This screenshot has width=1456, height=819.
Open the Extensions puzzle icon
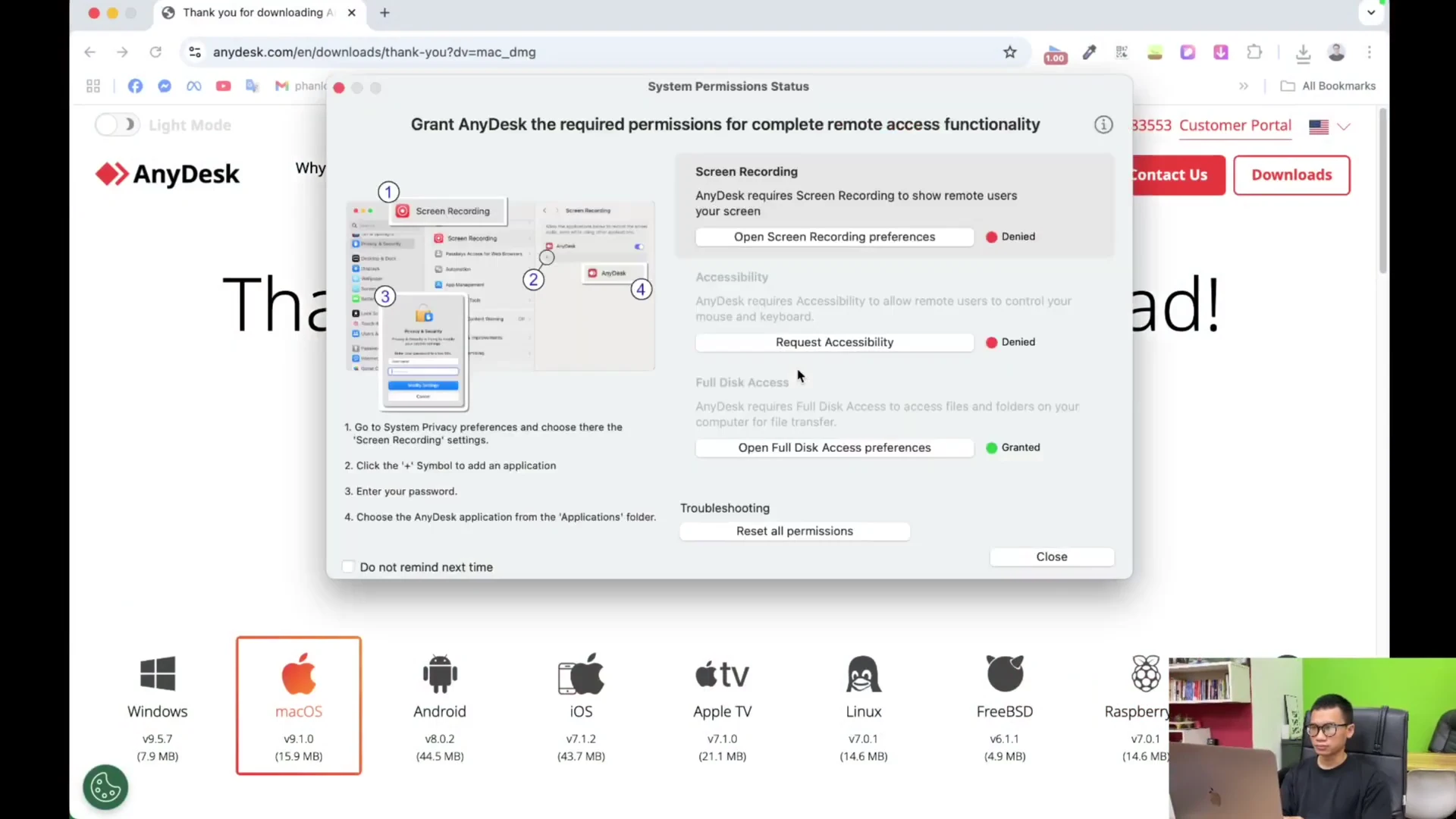click(1254, 52)
